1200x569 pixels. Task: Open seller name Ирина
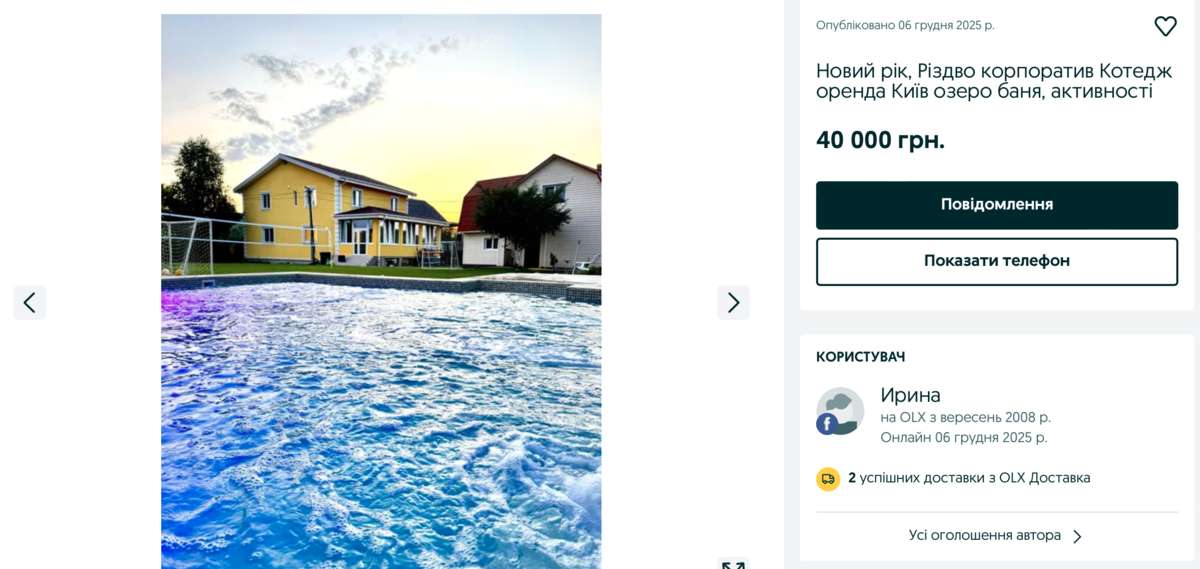point(910,395)
